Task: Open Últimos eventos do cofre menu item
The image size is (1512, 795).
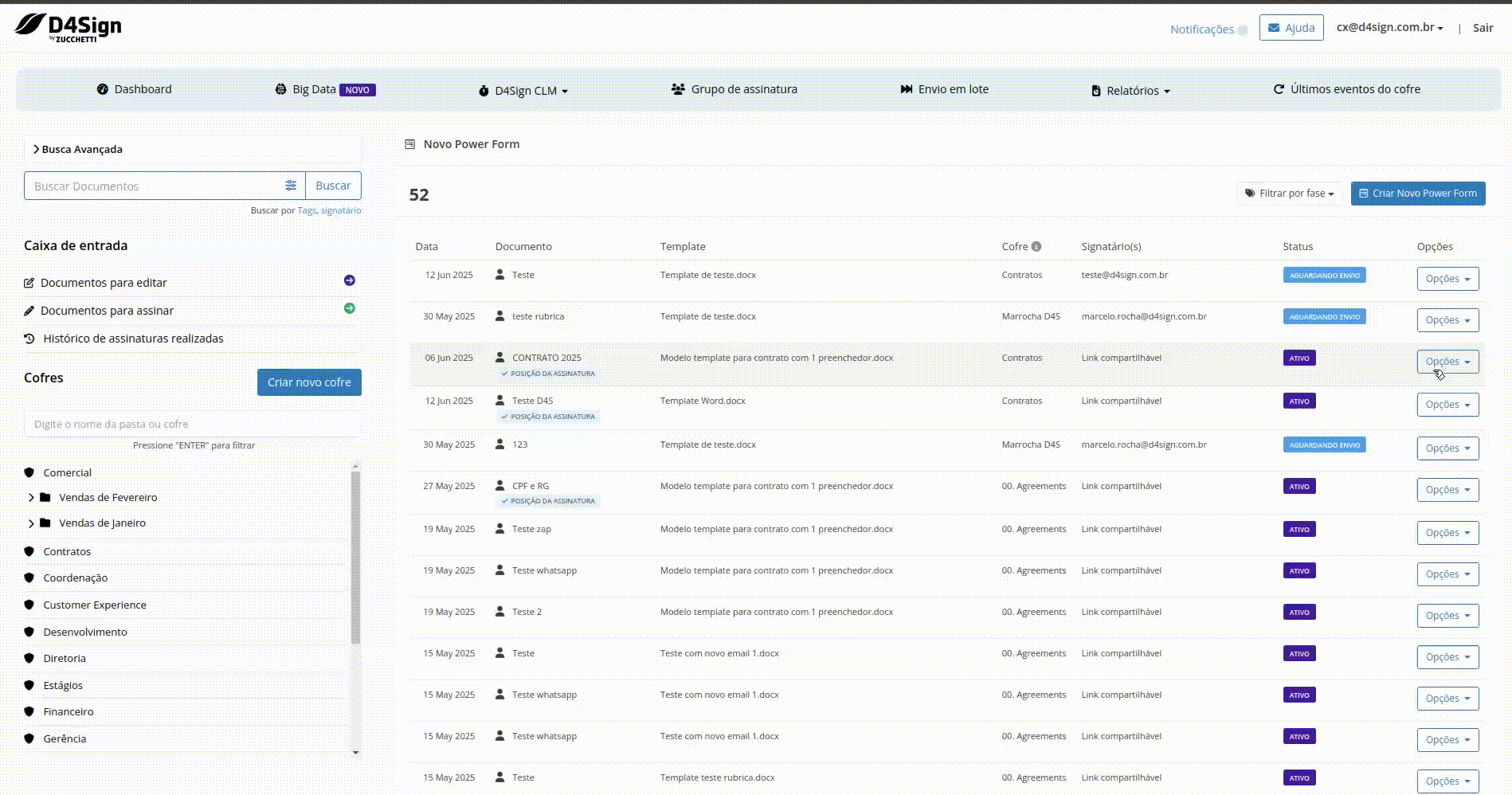Action: coord(1346,89)
